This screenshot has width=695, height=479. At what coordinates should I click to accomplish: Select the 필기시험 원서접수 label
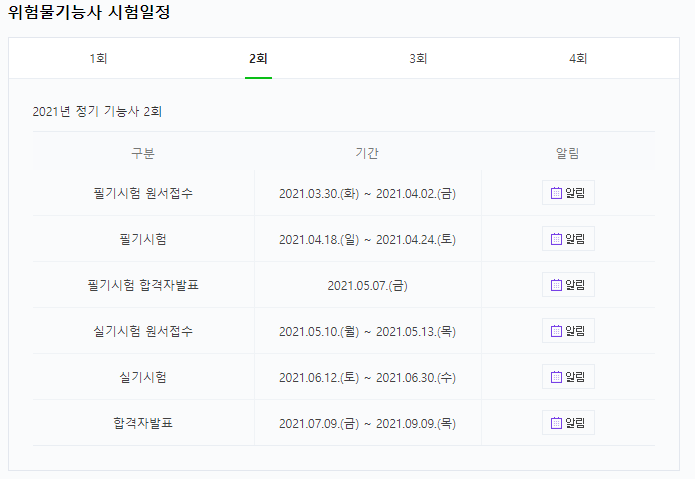143,193
